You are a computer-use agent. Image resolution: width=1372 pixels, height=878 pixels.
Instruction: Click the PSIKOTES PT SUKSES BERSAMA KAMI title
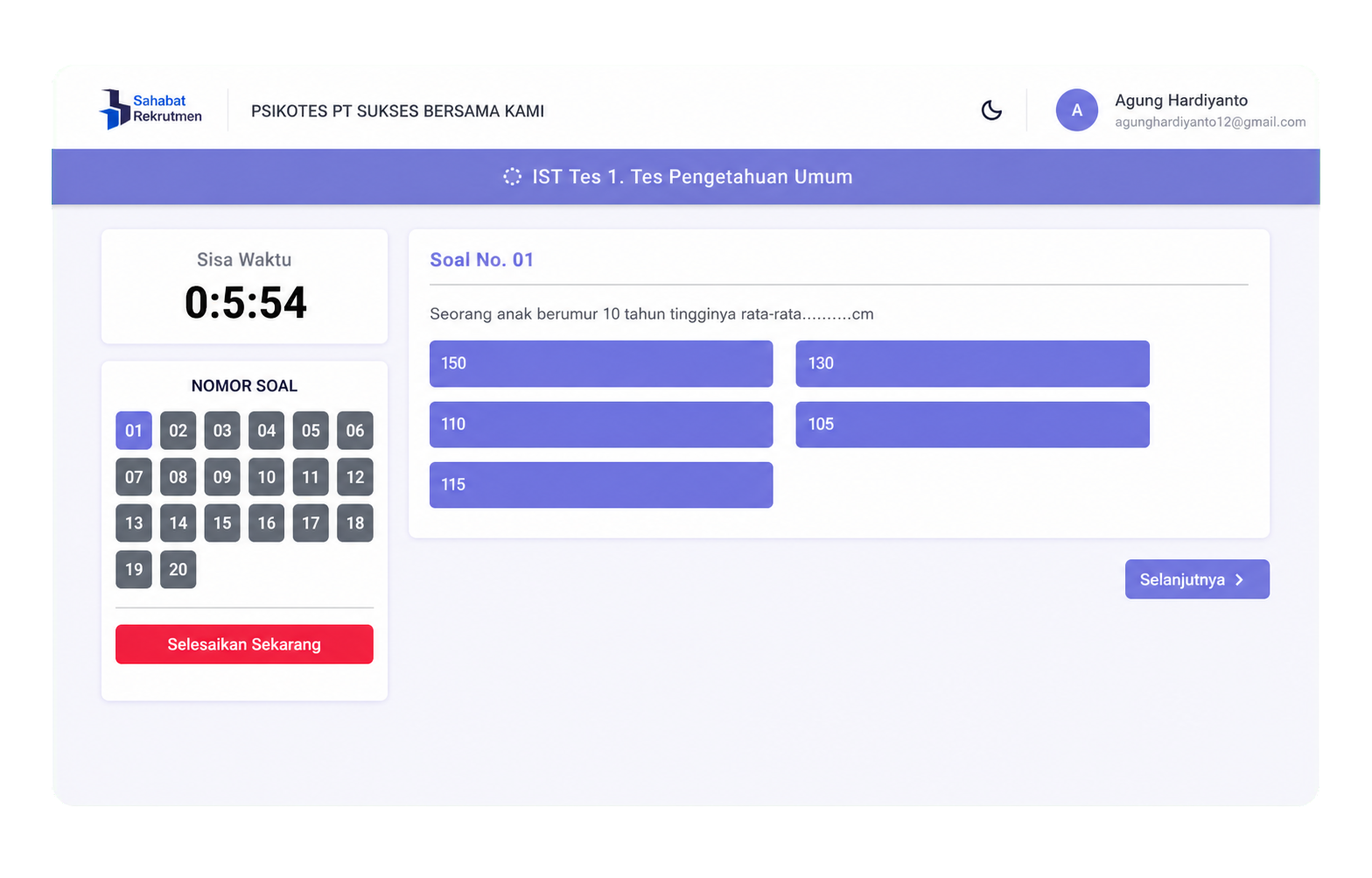point(397,111)
